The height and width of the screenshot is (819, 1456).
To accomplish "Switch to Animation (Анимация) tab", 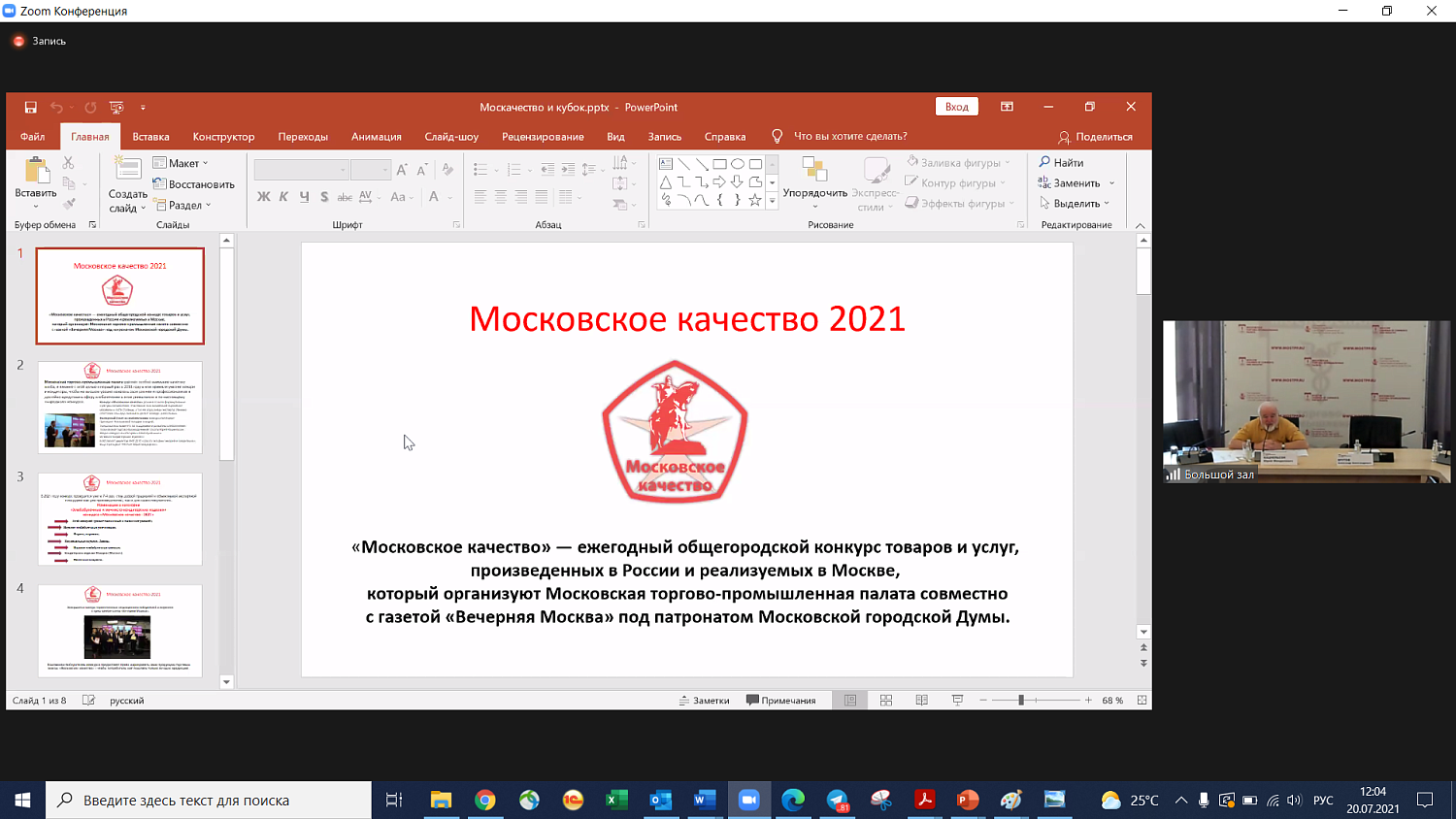I will (377, 137).
